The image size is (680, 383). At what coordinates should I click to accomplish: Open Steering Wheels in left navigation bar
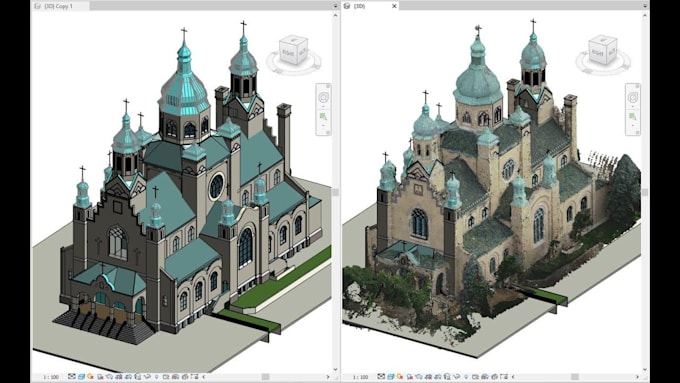[x=323, y=97]
